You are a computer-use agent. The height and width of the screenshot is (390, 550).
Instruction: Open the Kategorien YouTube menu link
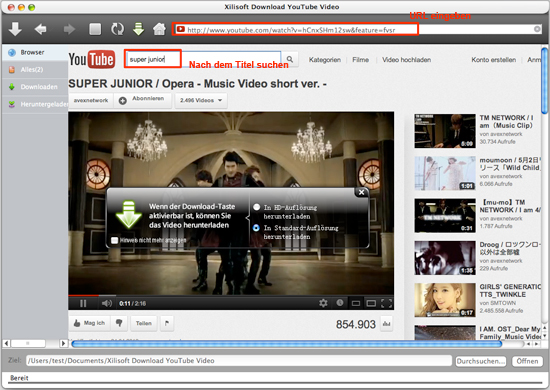coord(324,60)
